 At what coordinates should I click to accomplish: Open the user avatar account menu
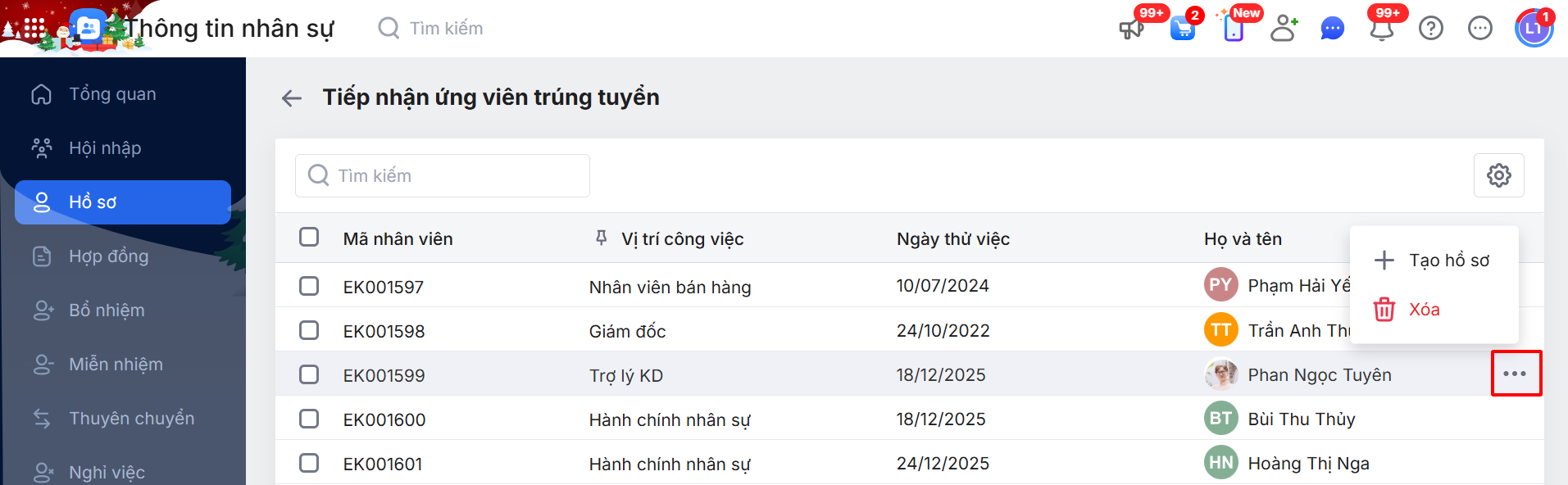point(1534,29)
